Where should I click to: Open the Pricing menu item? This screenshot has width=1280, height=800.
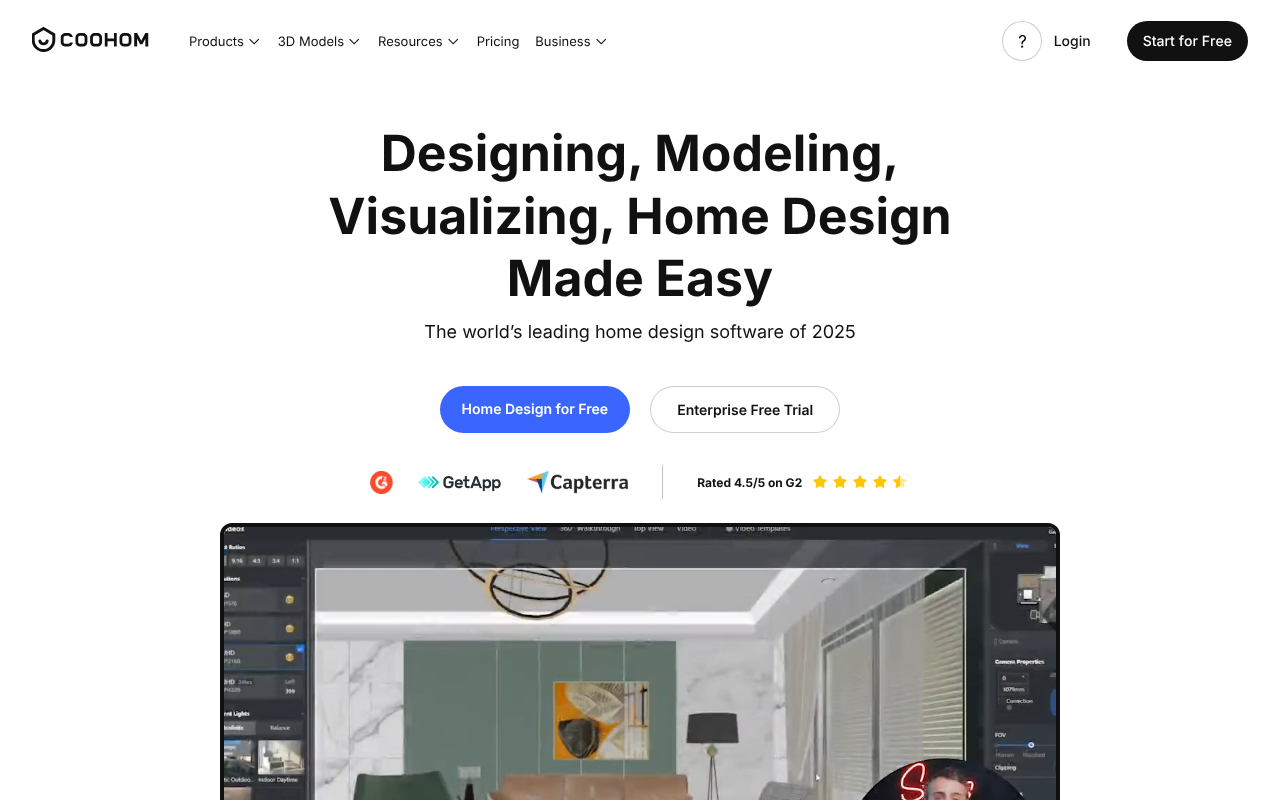pyautogui.click(x=498, y=41)
